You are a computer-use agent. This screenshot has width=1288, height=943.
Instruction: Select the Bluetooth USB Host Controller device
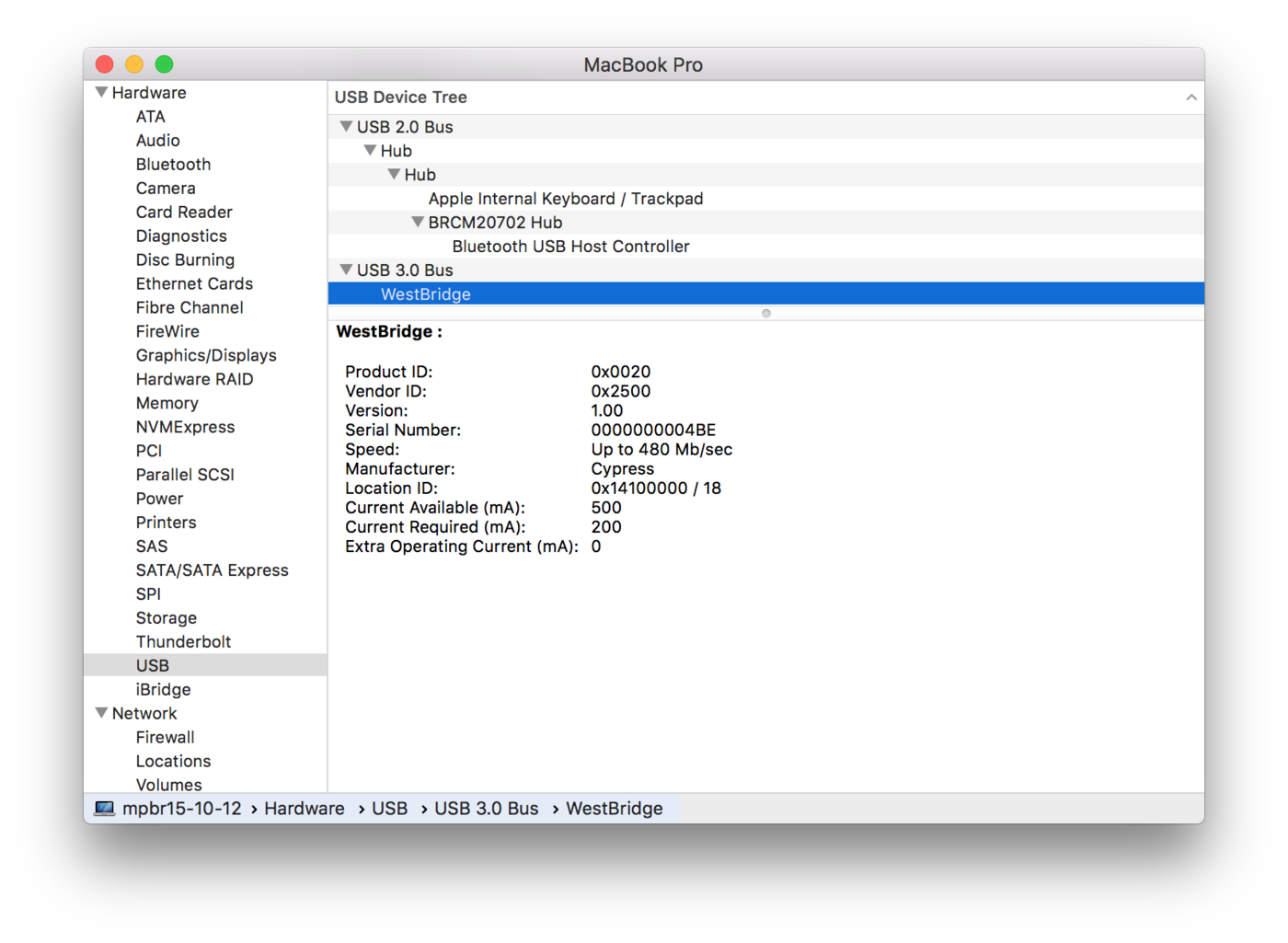coord(570,246)
